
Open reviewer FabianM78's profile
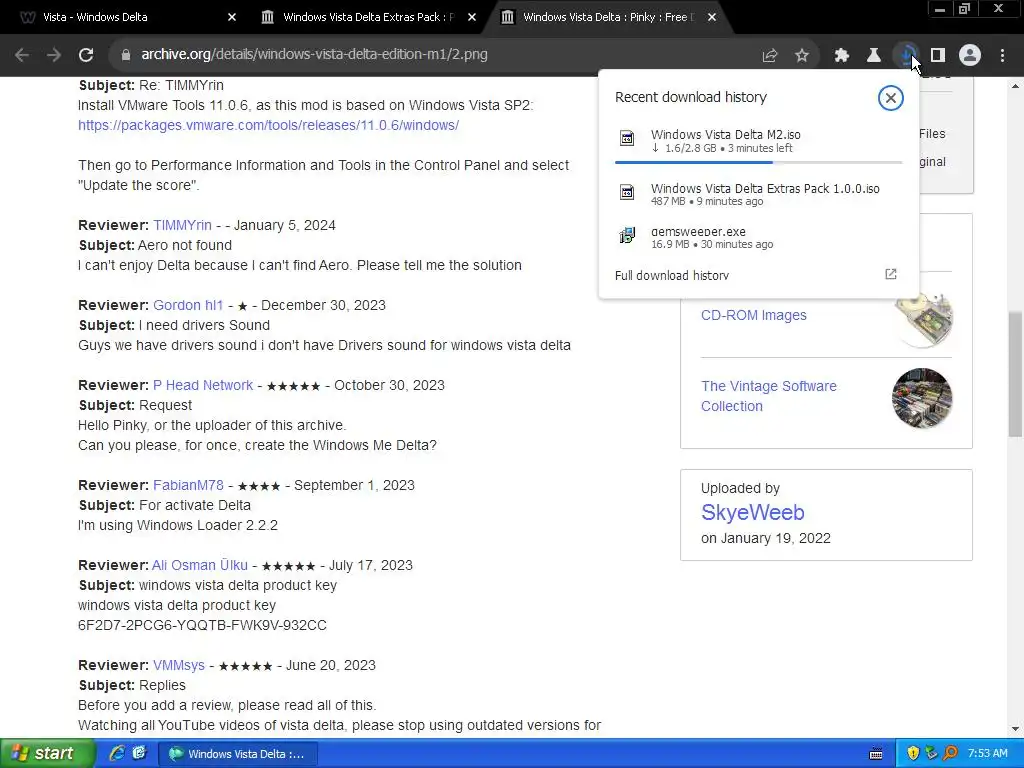pyautogui.click(x=188, y=485)
